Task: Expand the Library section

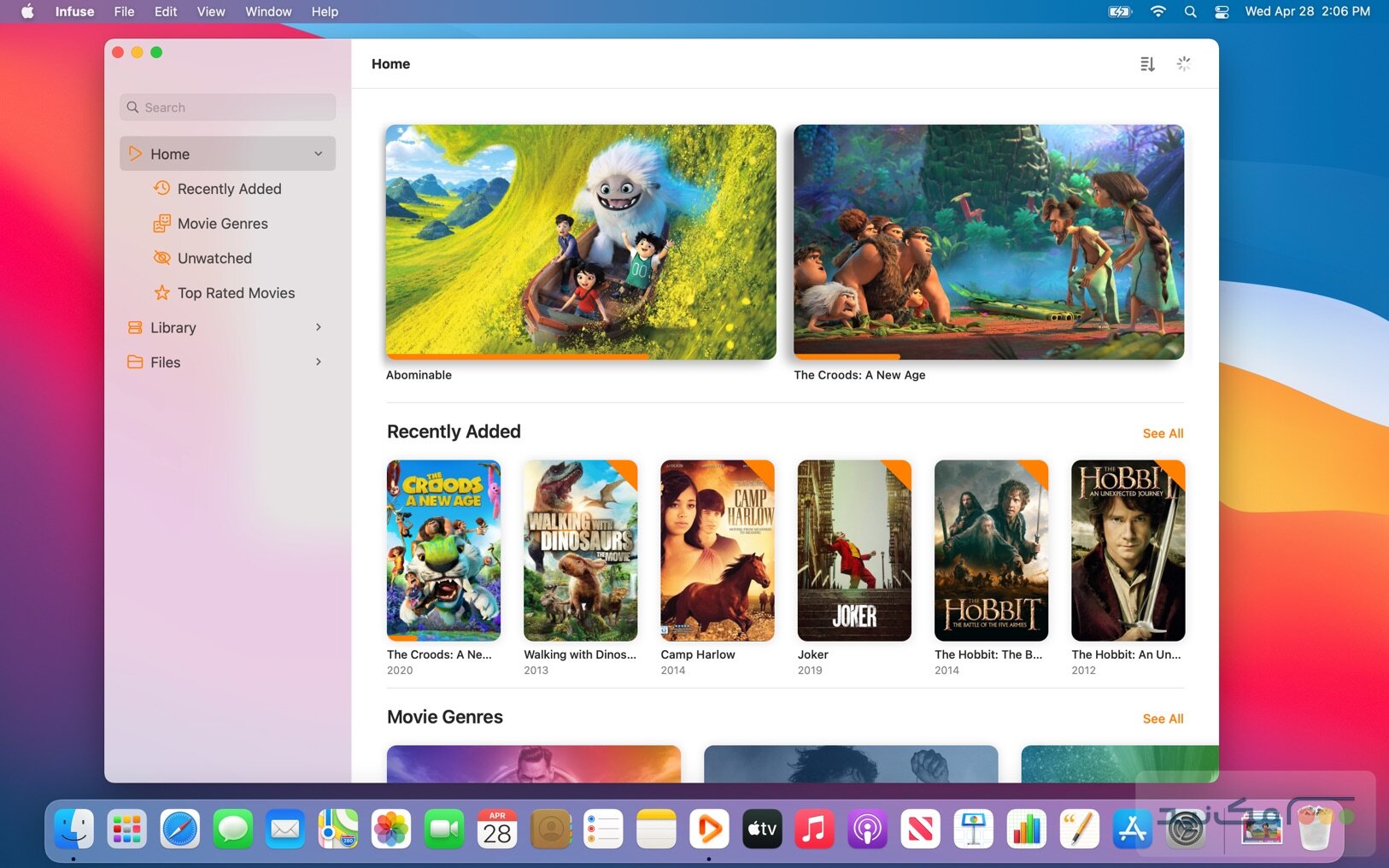Action: (319, 327)
